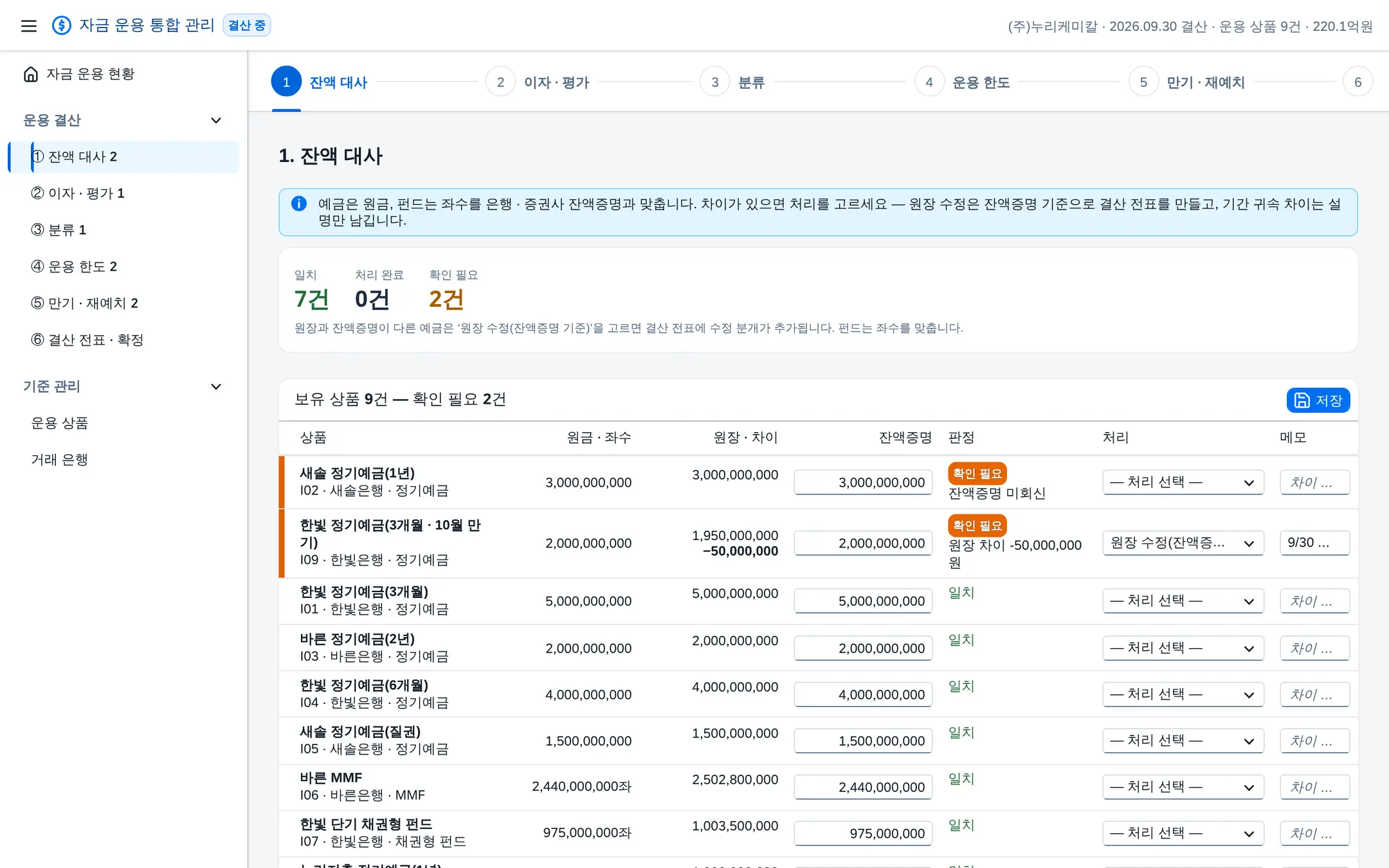Screen dimensions: 1389x868
Task: Open 처리 선택 dropdown for I01 한빛 정기예금(3개월)
Action: (x=1183, y=601)
